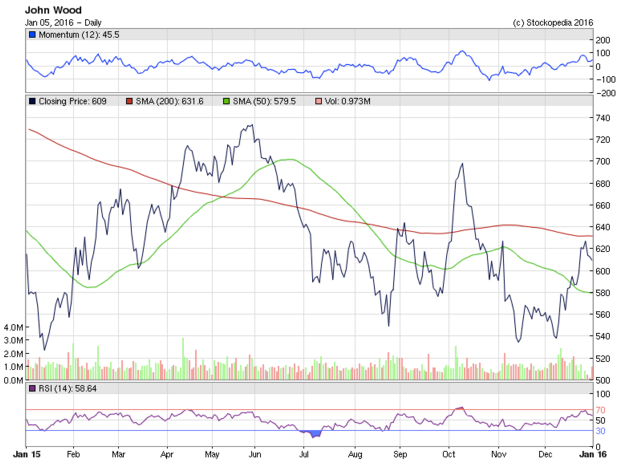
Task: Click the 'Apr' x-axis label
Action: (167, 455)
